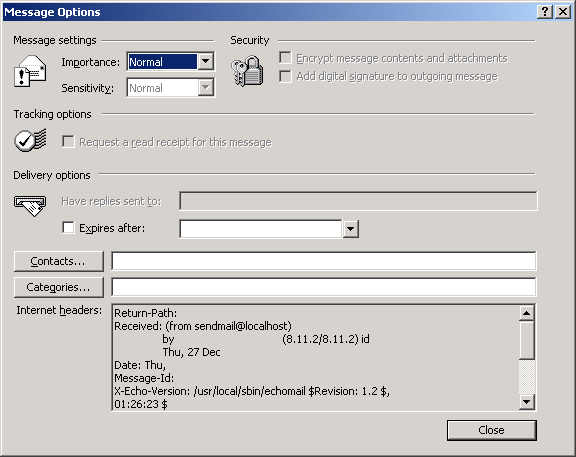
Task: Click the Categories text field
Action: pyautogui.click(x=324, y=287)
